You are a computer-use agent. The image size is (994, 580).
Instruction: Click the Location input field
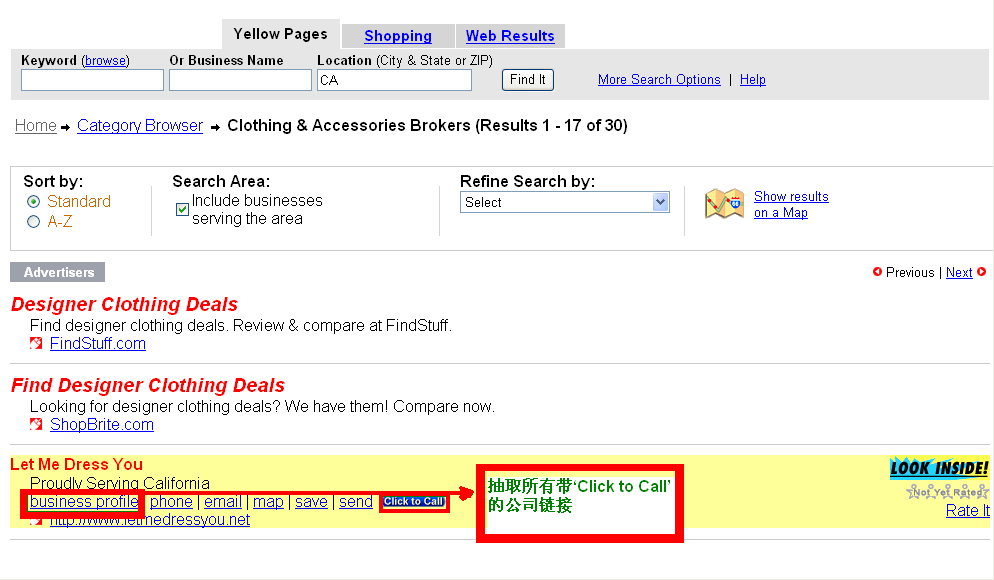pos(394,80)
